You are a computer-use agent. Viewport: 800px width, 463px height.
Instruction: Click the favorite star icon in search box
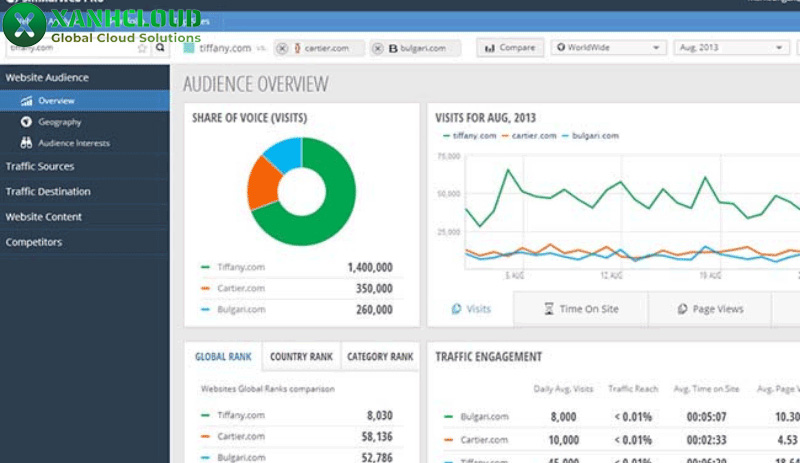143,47
